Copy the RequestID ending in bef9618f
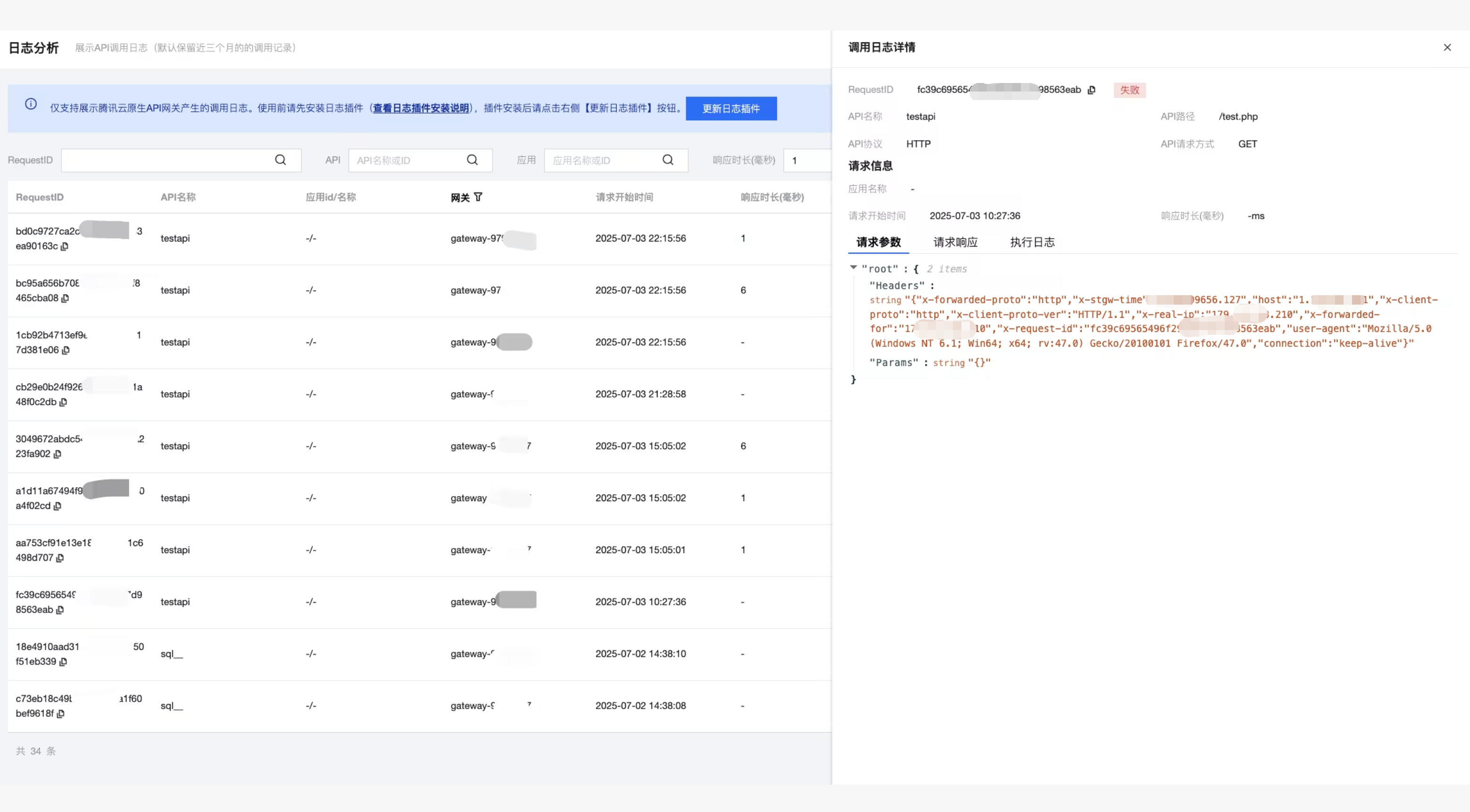The width and height of the screenshot is (1470, 812). [60, 713]
